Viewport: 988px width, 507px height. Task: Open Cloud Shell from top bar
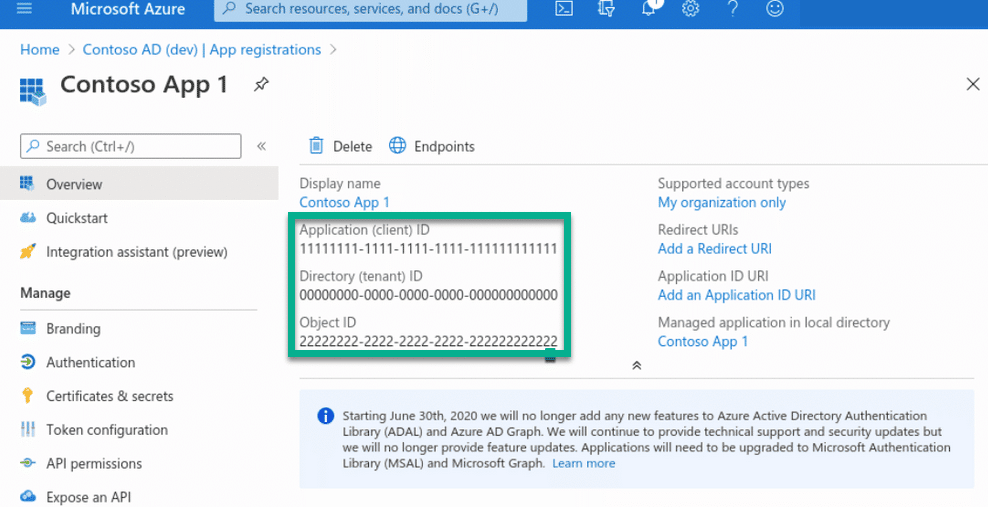(564, 8)
